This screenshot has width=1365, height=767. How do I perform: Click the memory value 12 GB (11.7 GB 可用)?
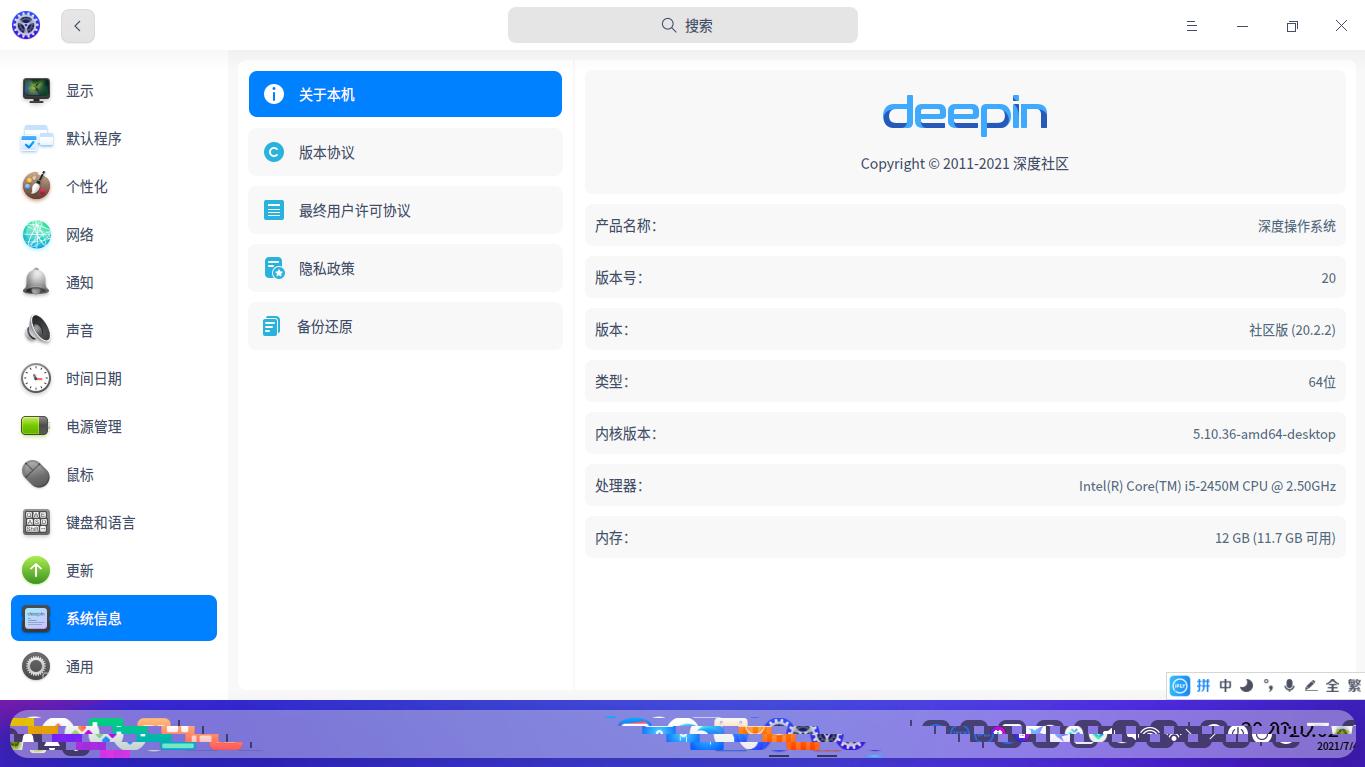pyautogui.click(x=1275, y=538)
